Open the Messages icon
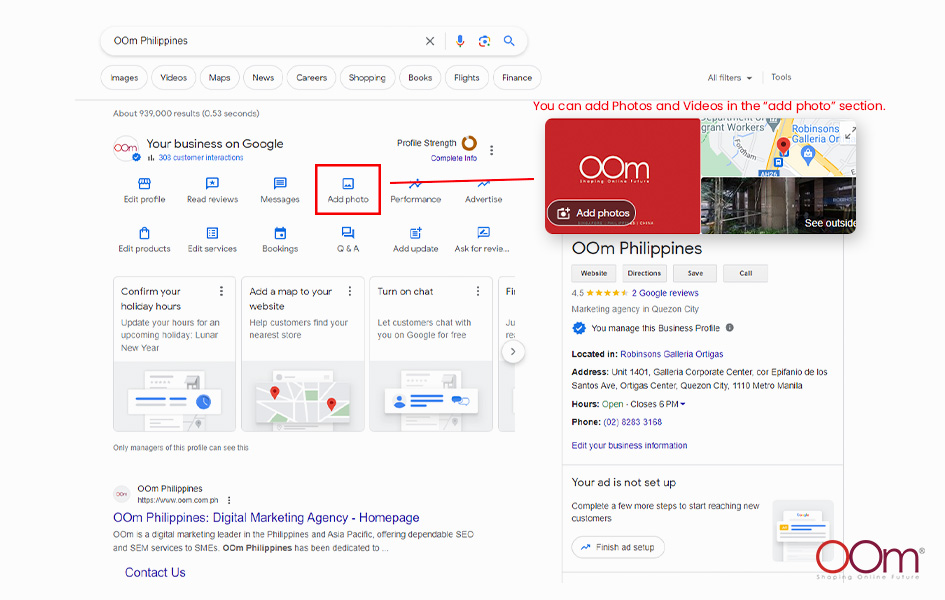The image size is (945, 600). [280, 184]
